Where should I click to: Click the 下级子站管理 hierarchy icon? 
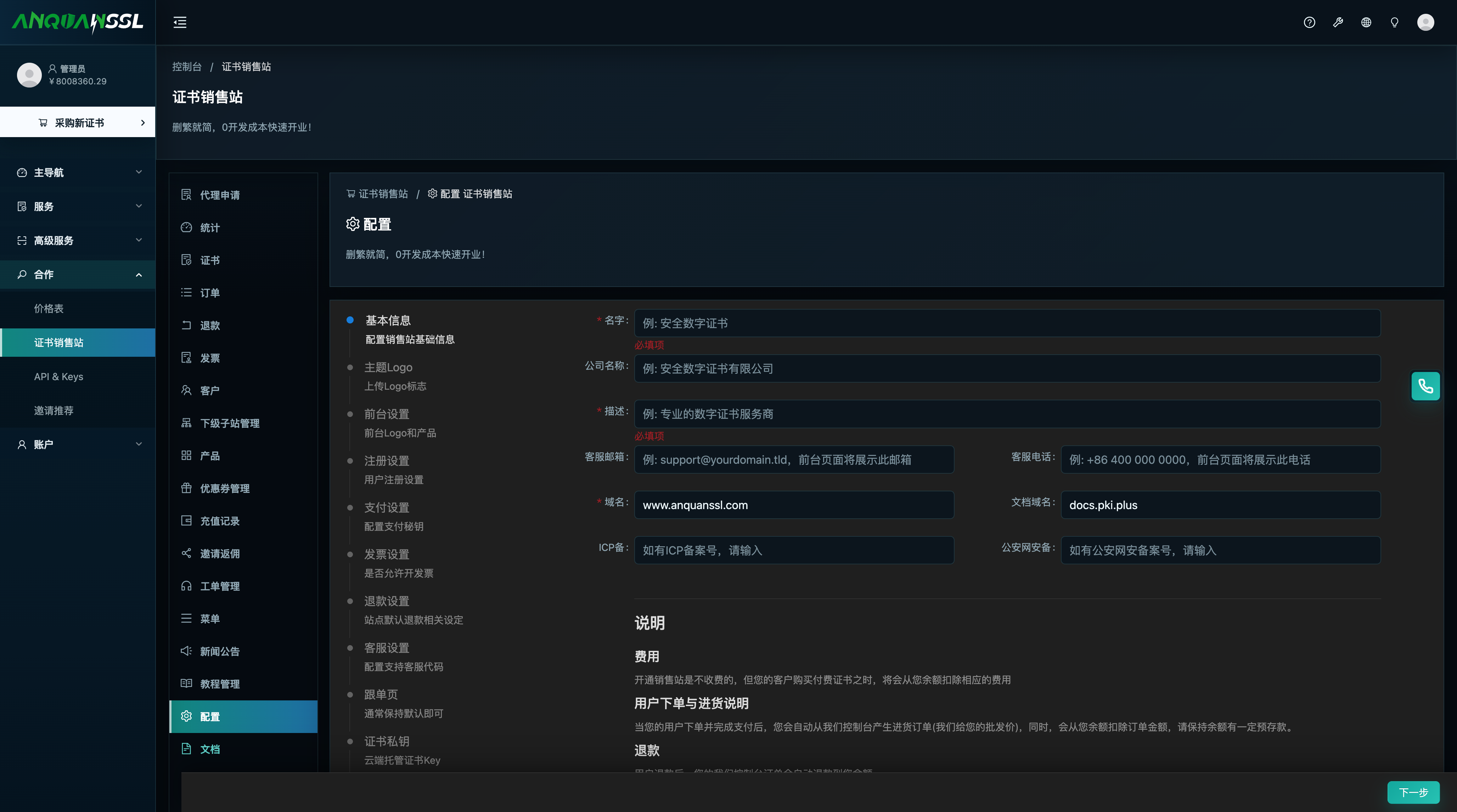[x=186, y=423]
